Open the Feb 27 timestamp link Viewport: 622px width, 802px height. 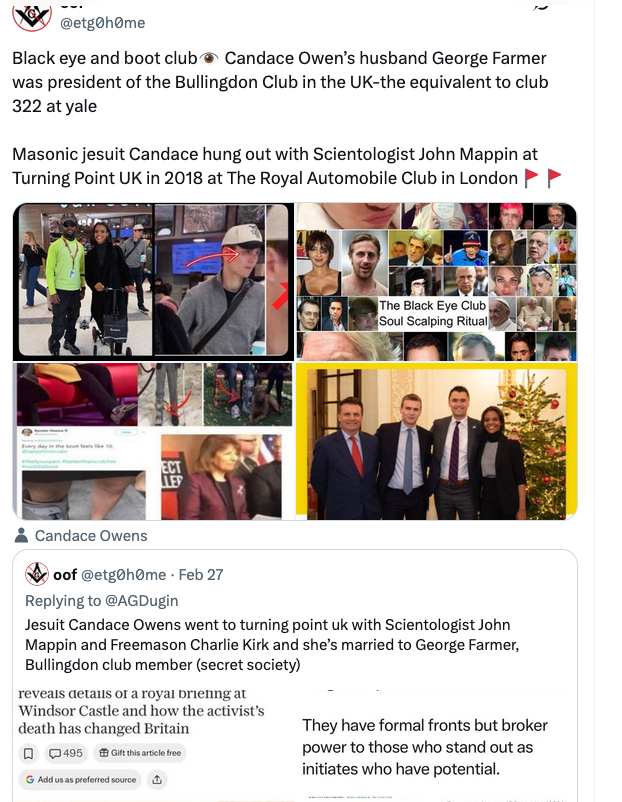pos(201,575)
